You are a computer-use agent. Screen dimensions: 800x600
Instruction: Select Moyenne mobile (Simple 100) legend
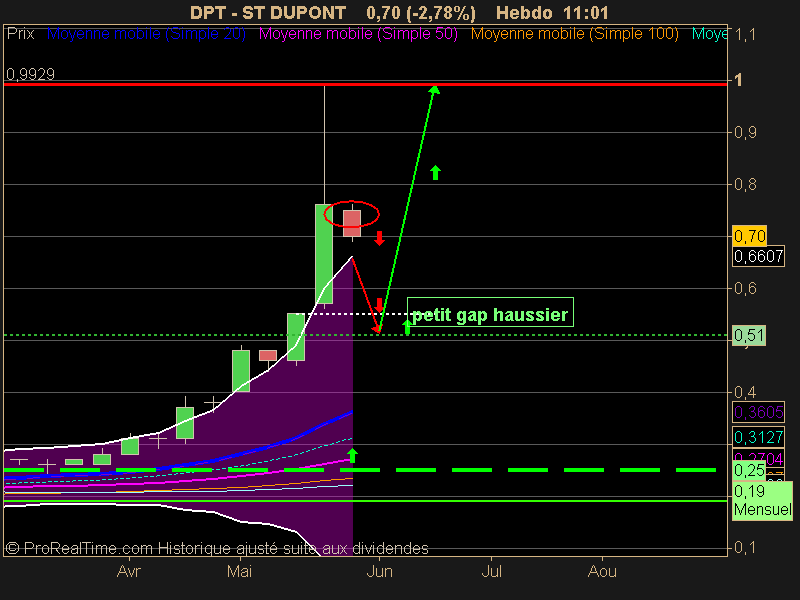[574, 34]
